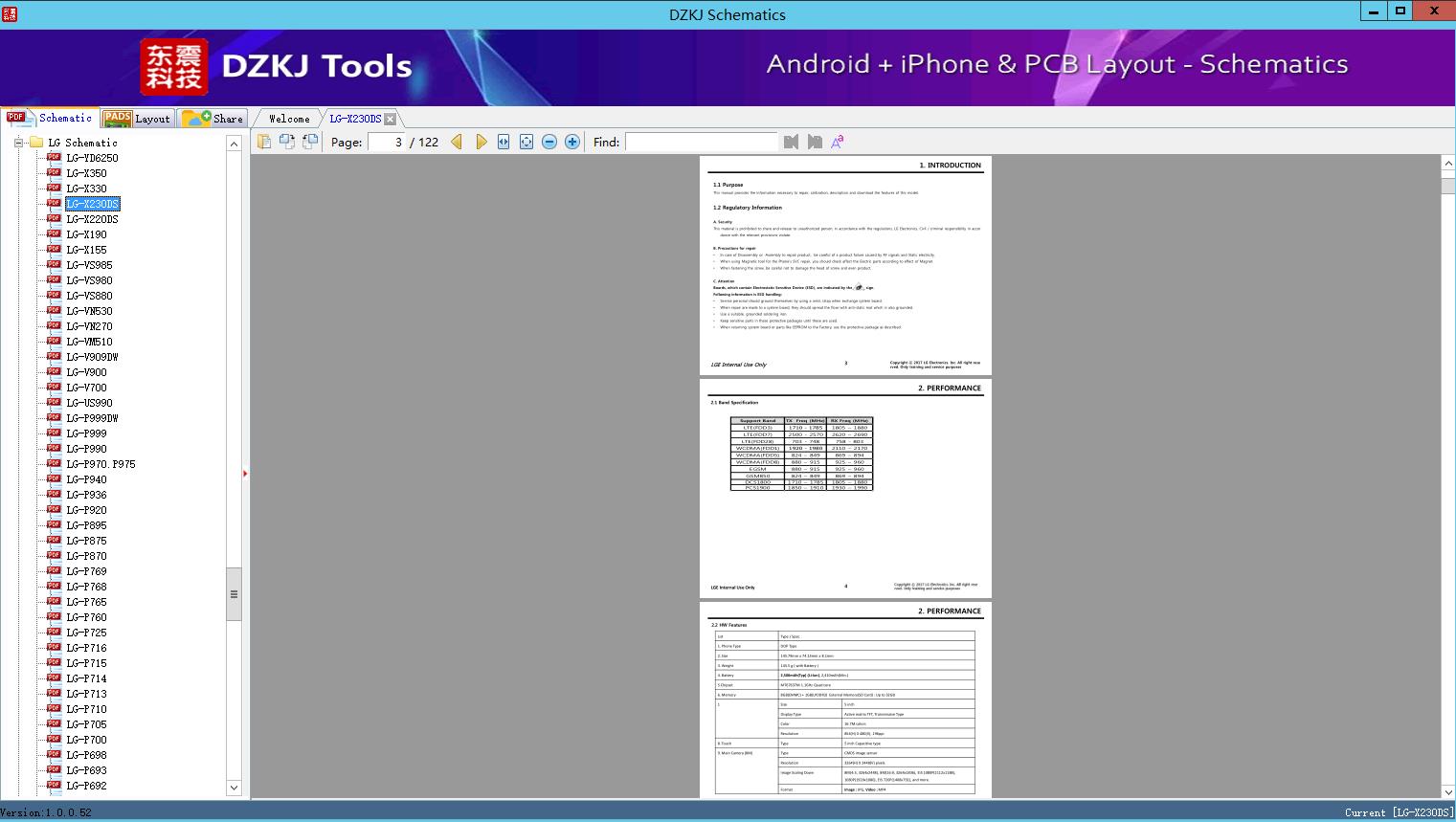
Task: Open the Welcome document tab
Action: click(289, 119)
